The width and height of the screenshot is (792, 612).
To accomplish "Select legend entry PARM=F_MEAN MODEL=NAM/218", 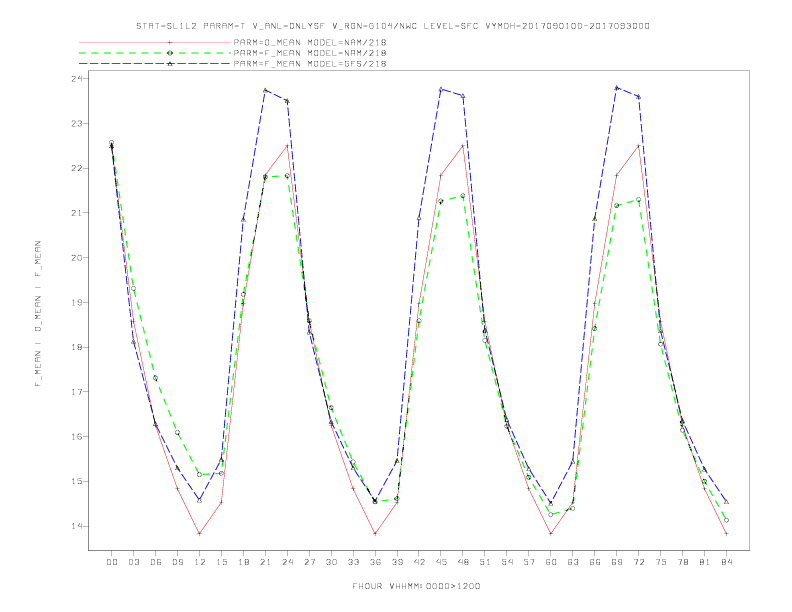I will pos(310,53).
